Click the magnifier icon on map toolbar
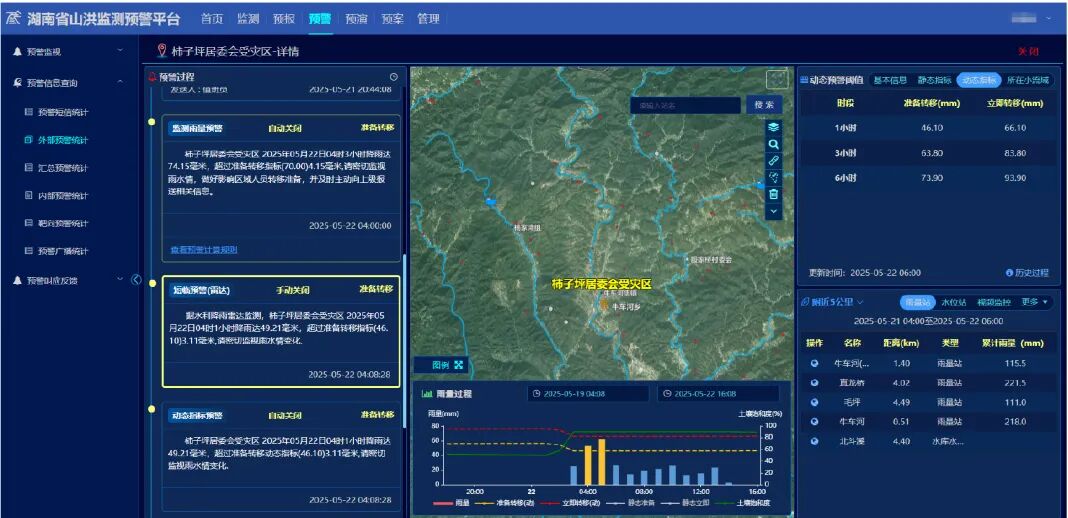The image size is (1068, 518). [773, 144]
